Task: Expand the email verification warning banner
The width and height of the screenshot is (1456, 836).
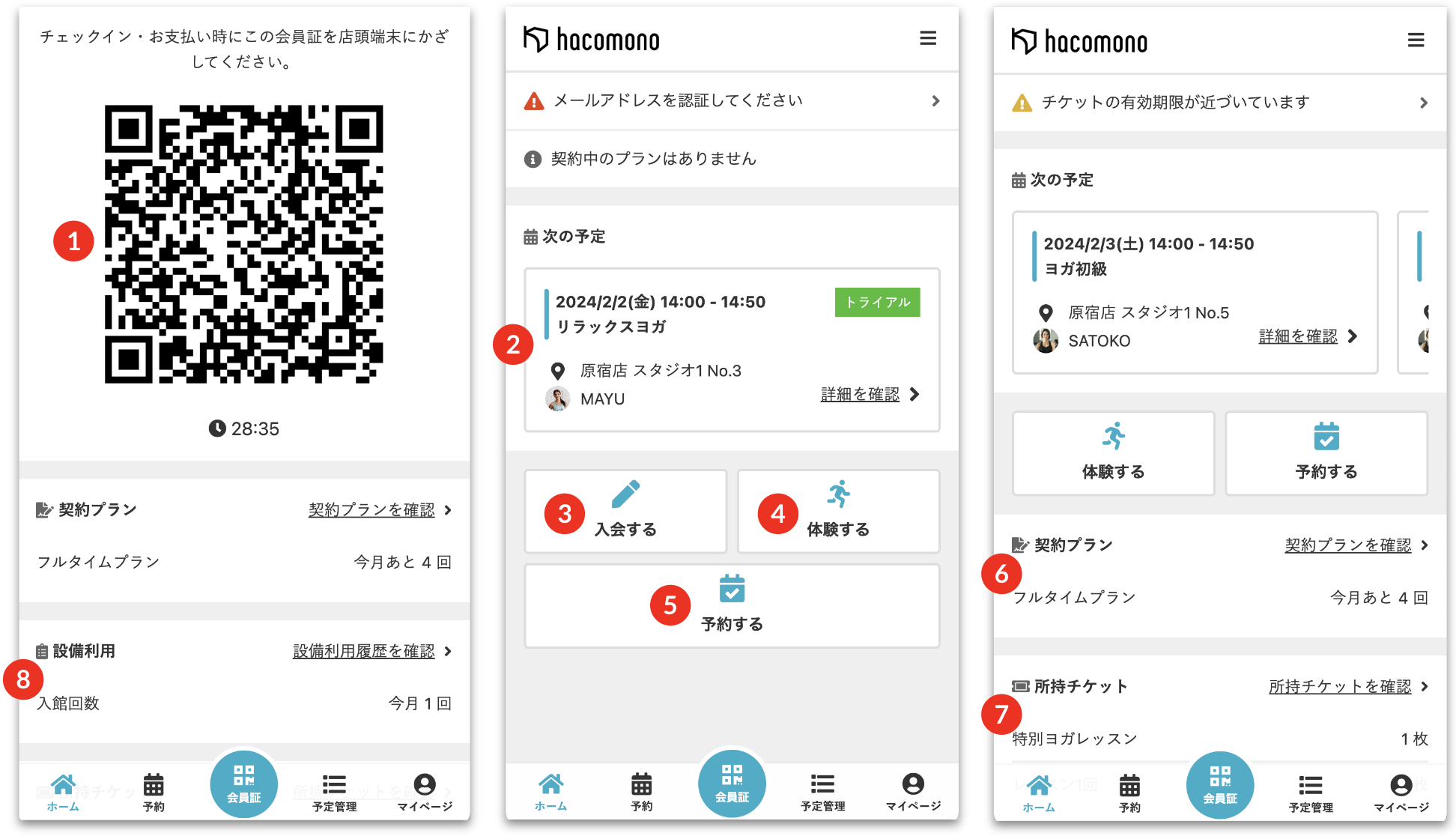Action: coord(732,100)
